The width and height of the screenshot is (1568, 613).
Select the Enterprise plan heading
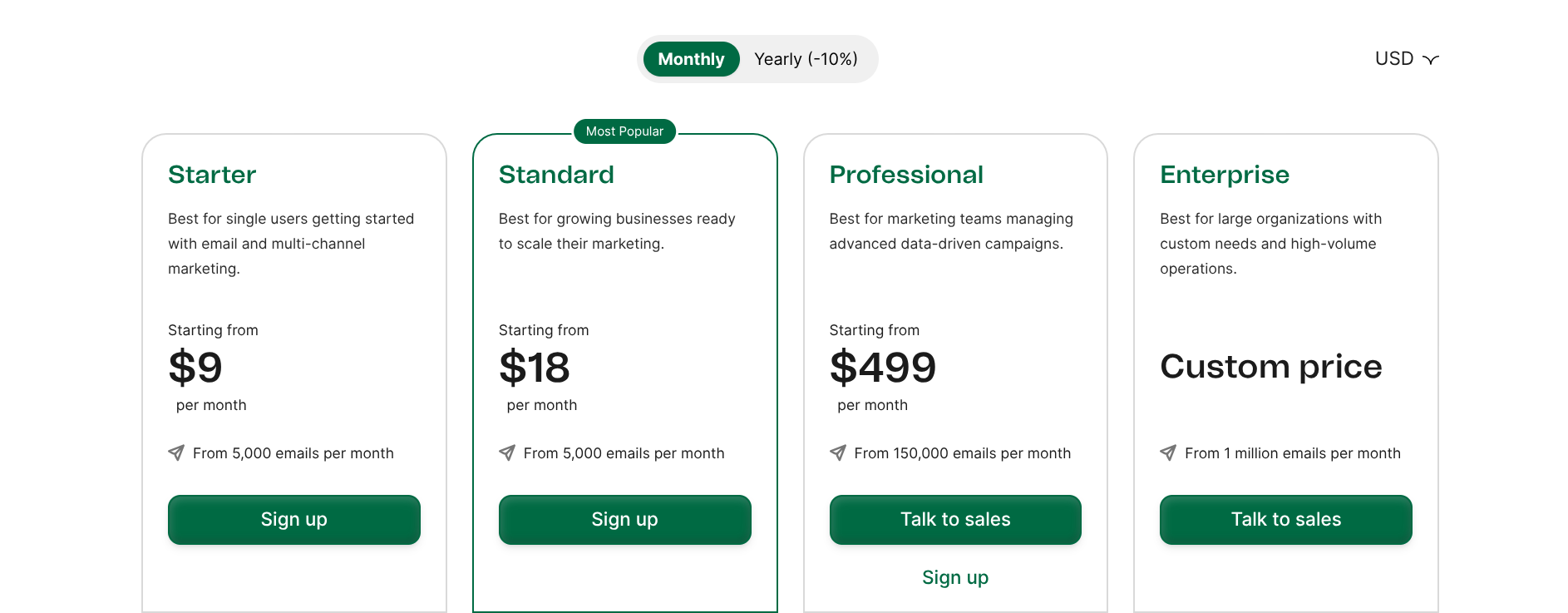1225,175
